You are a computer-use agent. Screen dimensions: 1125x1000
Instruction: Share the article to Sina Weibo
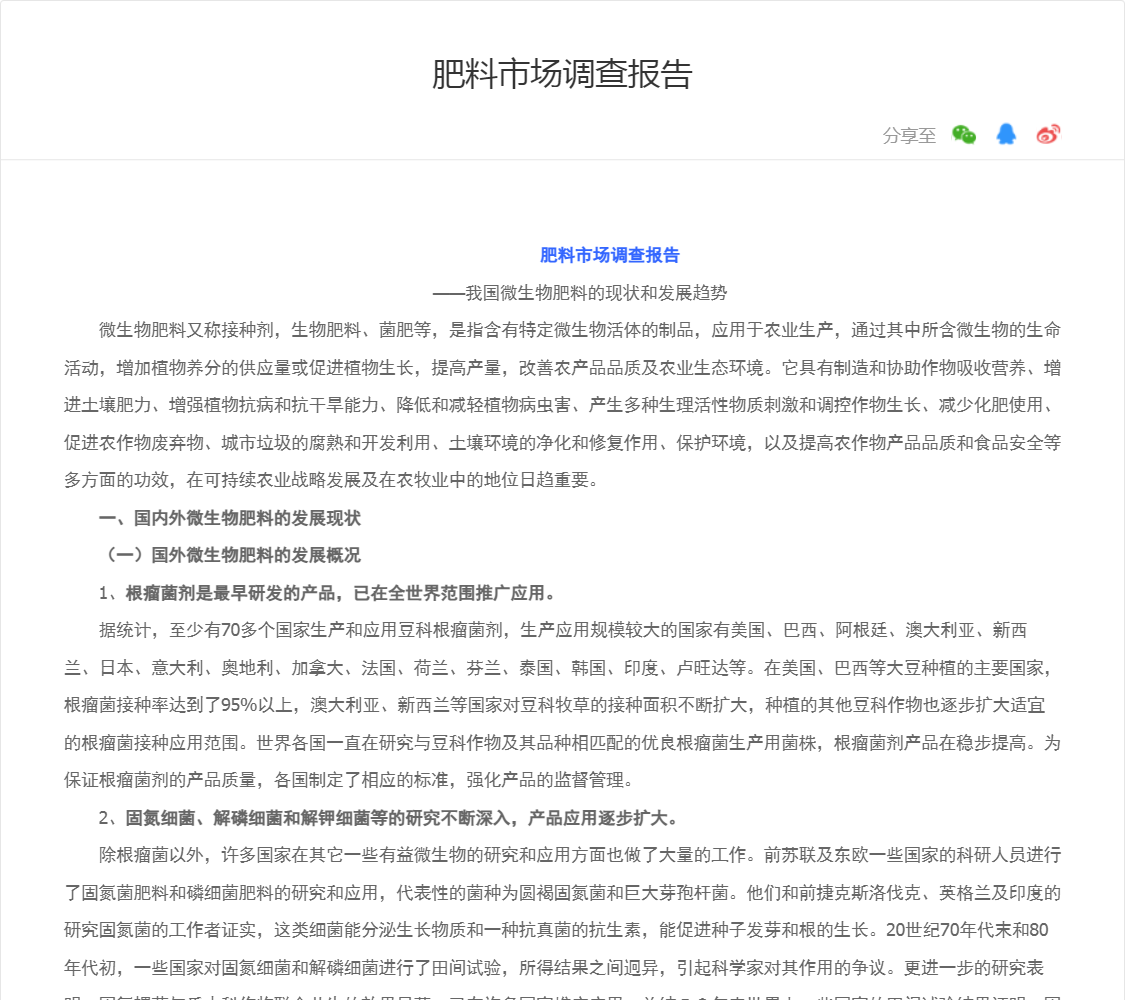point(1048,134)
